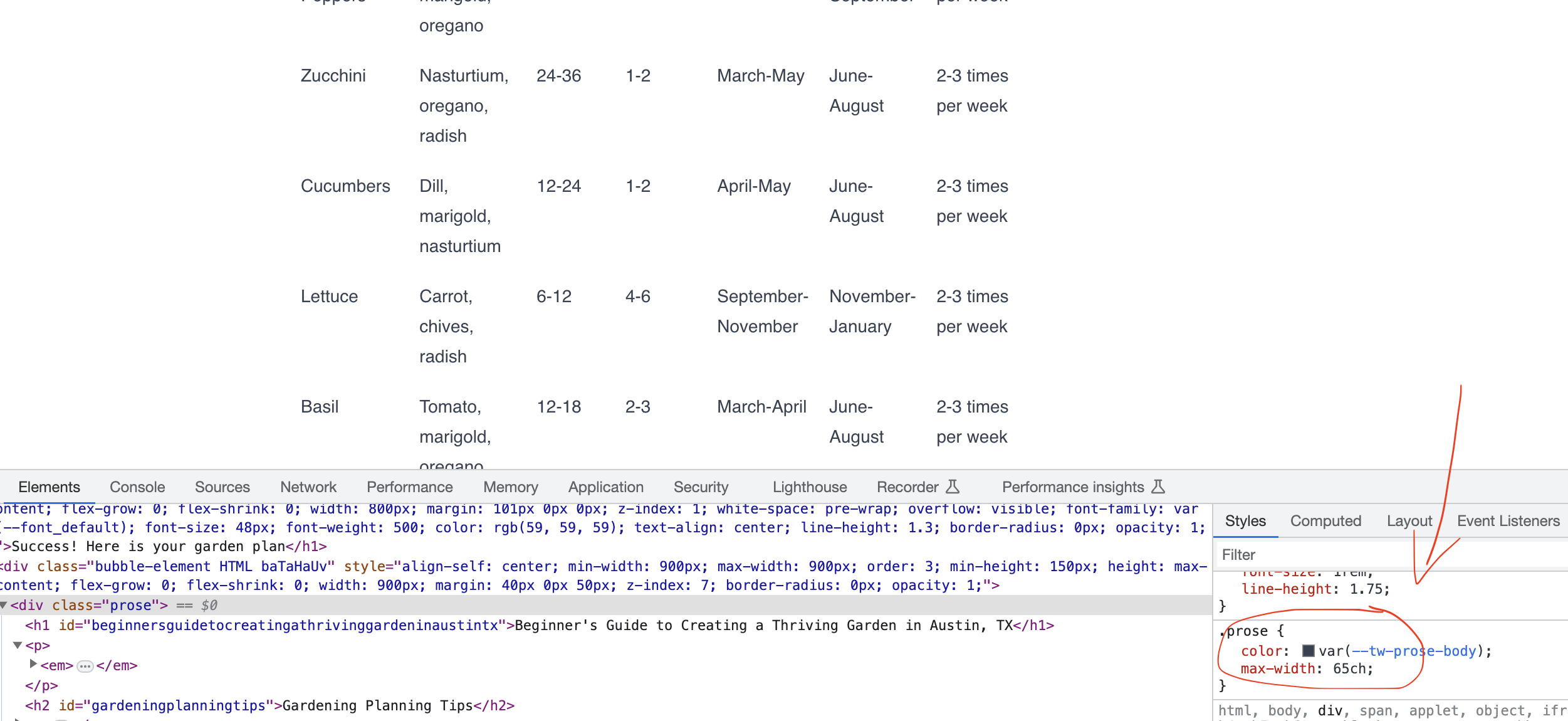Open the Network panel tab
Screen dimensions: 1568x721
pyautogui.click(x=308, y=487)
